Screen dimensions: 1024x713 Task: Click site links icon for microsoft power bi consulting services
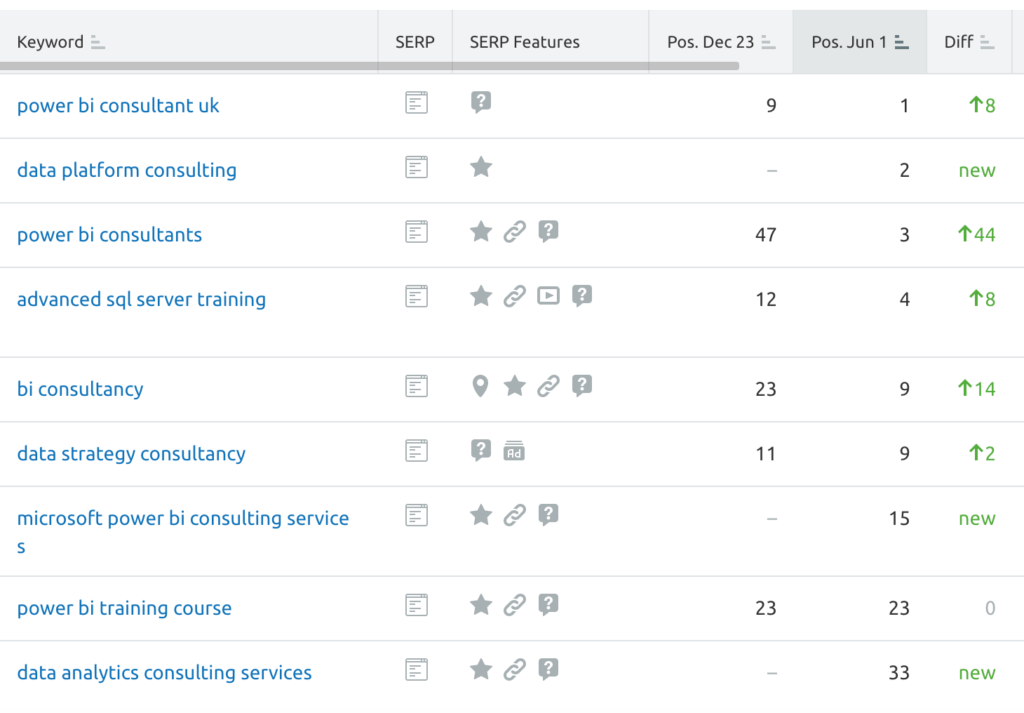pyautogui.click(x=515, y=515)
